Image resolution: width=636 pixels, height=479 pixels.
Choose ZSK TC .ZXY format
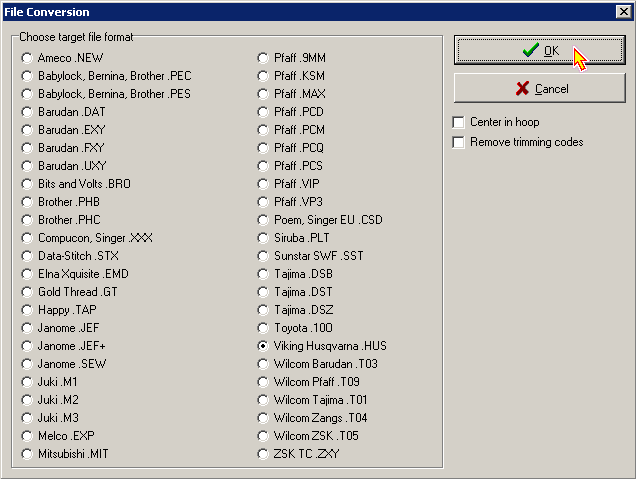[x=264, y=454]
